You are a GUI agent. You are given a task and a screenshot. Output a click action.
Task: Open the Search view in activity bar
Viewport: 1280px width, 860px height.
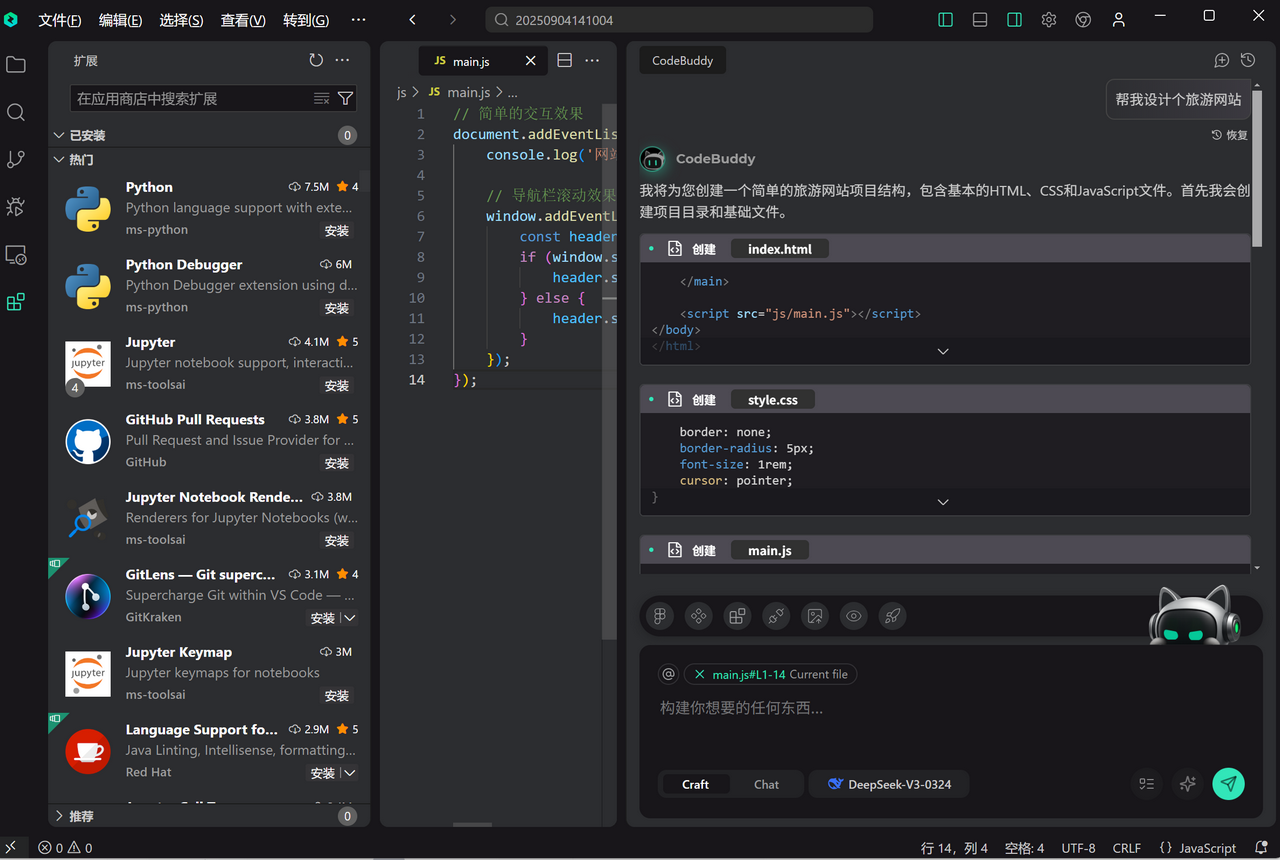tap(16, 112)
